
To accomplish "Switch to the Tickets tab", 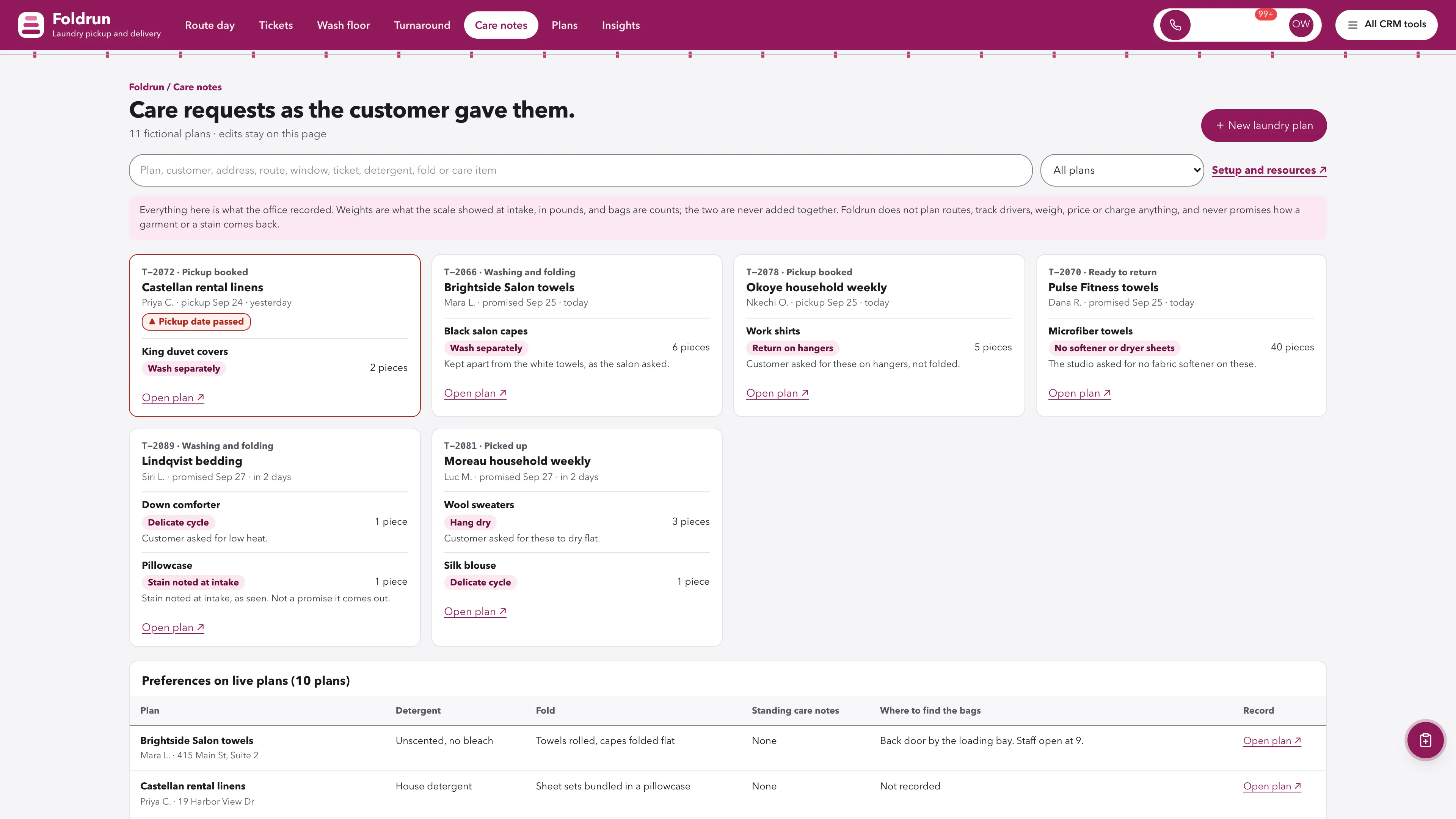I will coord(276,25).
